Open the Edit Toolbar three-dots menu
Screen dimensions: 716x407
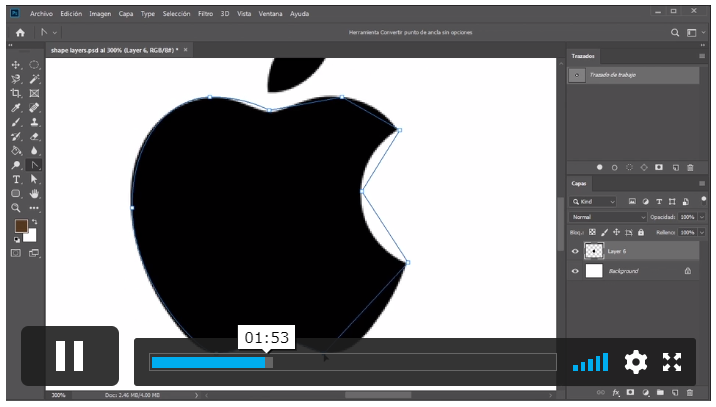[x=34, y=208]
